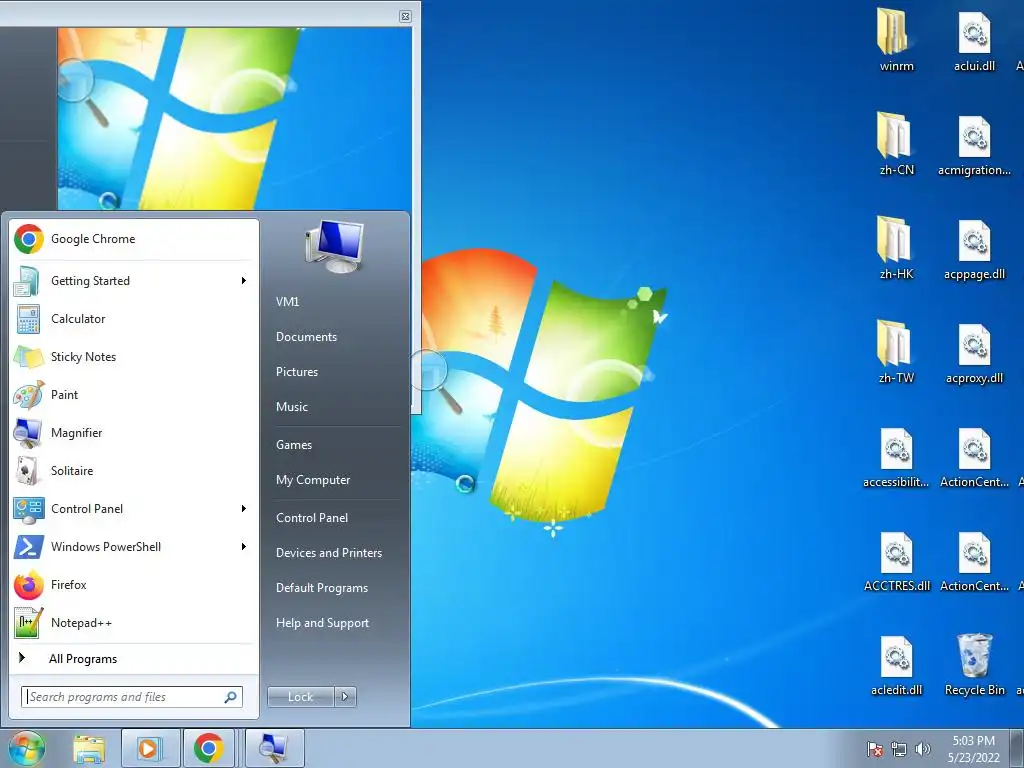Click the Control Panel icon in pinned programs list

click(x=28, y=509)
